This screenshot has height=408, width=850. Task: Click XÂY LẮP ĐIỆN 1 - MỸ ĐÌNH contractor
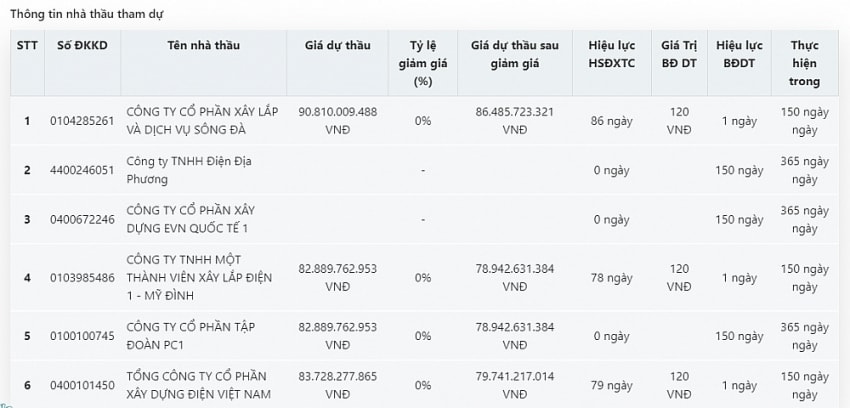click(199, 278)
